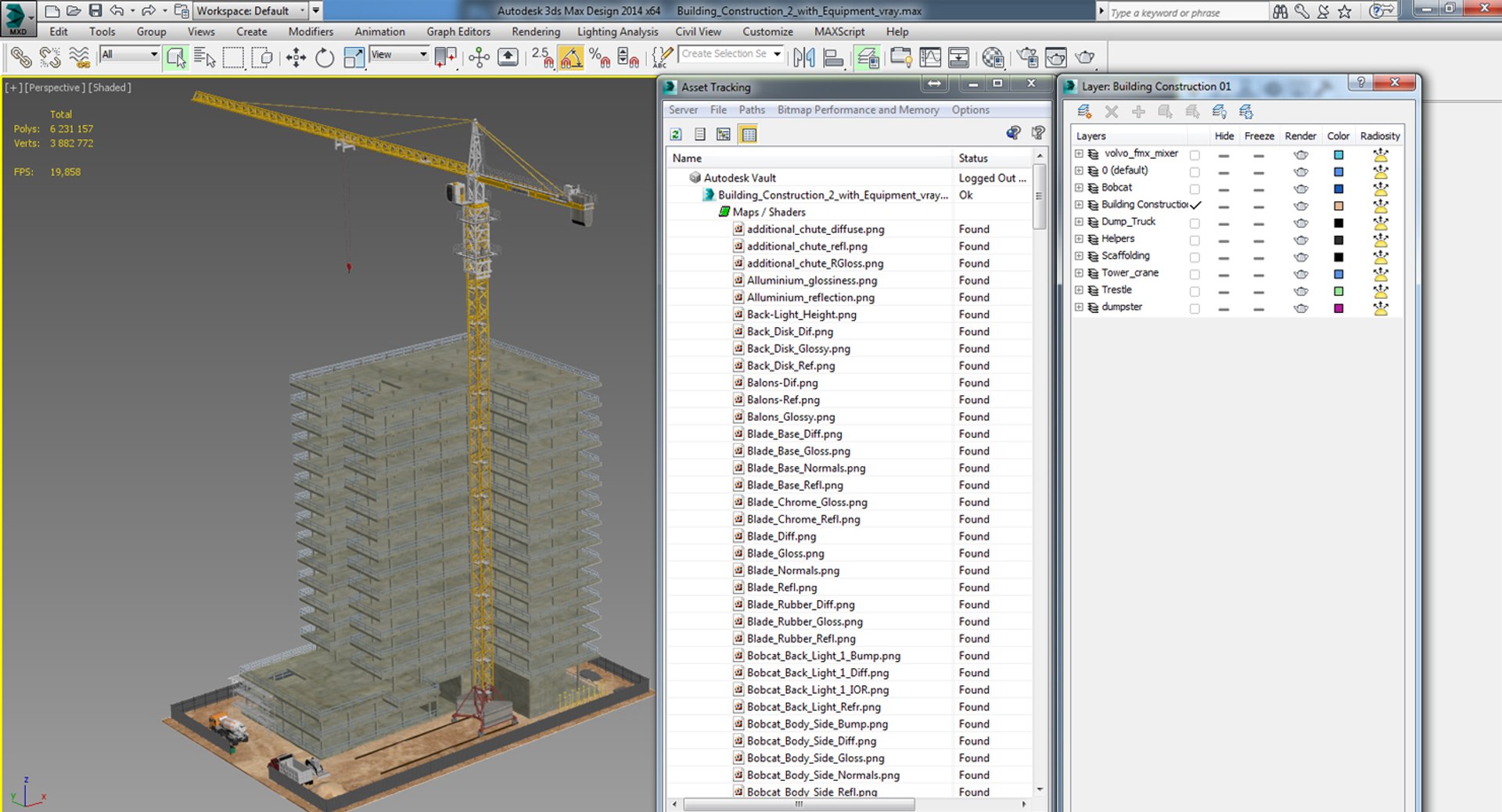Open the Rendering menu
The height and width of the screenshot is (812, 1502).
[536, 32]
